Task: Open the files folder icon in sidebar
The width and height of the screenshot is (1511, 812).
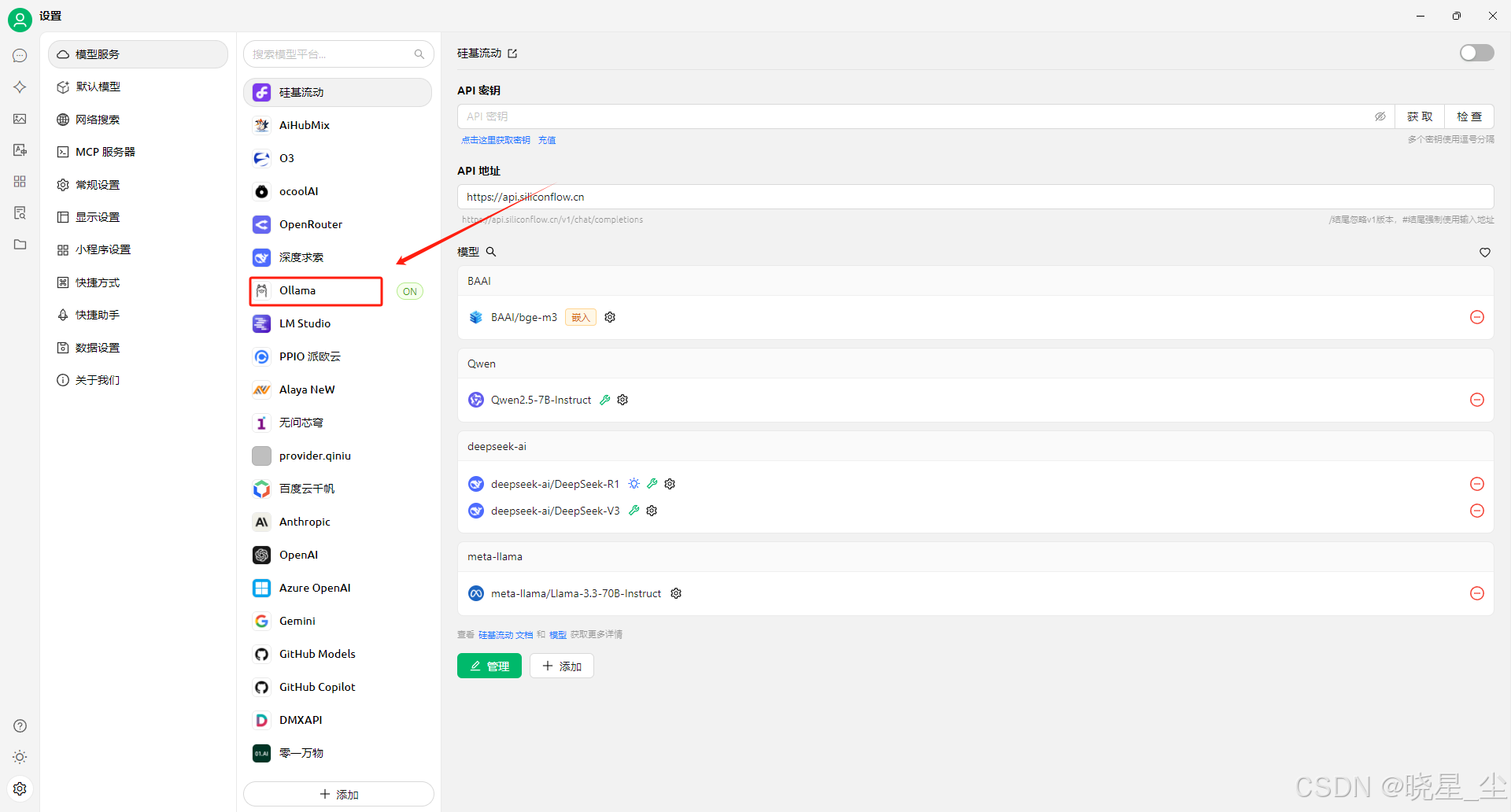Action: pos(20,245)
